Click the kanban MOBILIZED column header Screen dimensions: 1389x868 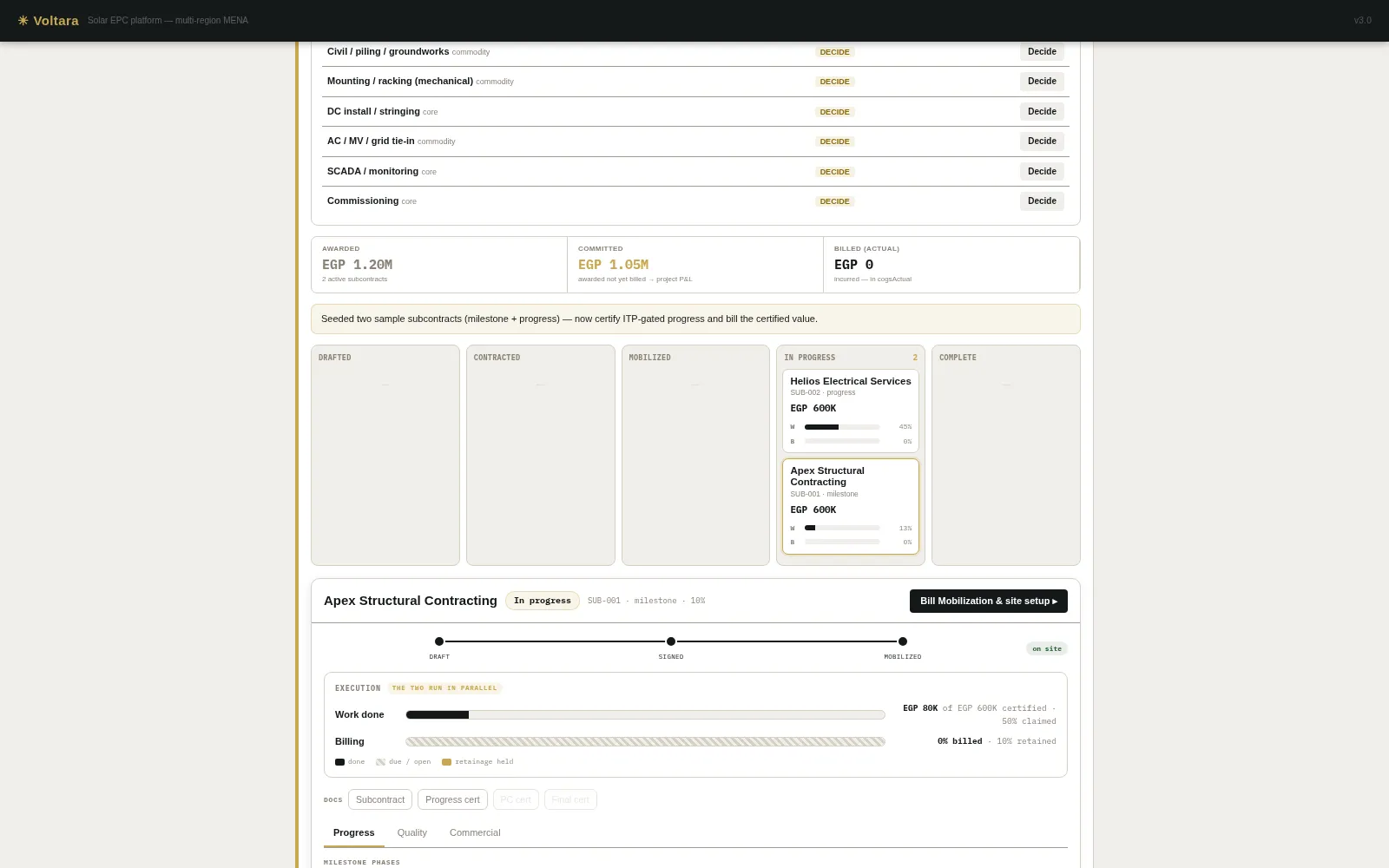pyautogui.click(x=649, y=358)
